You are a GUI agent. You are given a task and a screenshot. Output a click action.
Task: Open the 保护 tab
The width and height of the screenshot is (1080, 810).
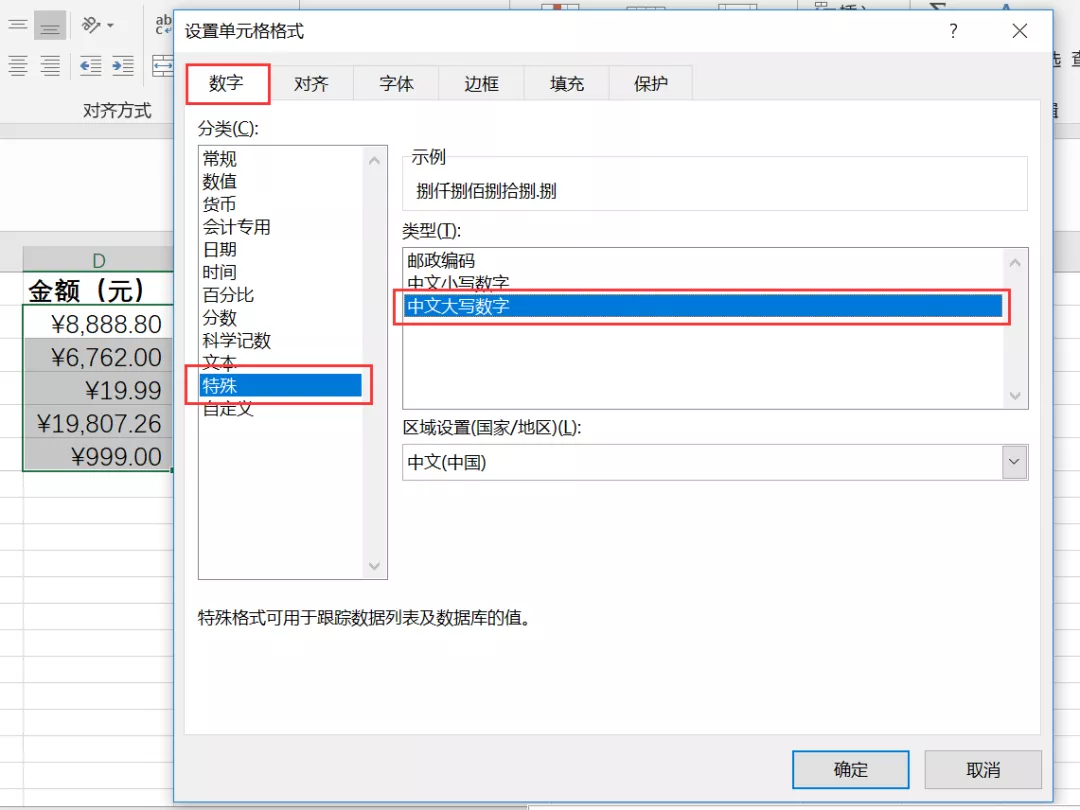click(650, 84)
